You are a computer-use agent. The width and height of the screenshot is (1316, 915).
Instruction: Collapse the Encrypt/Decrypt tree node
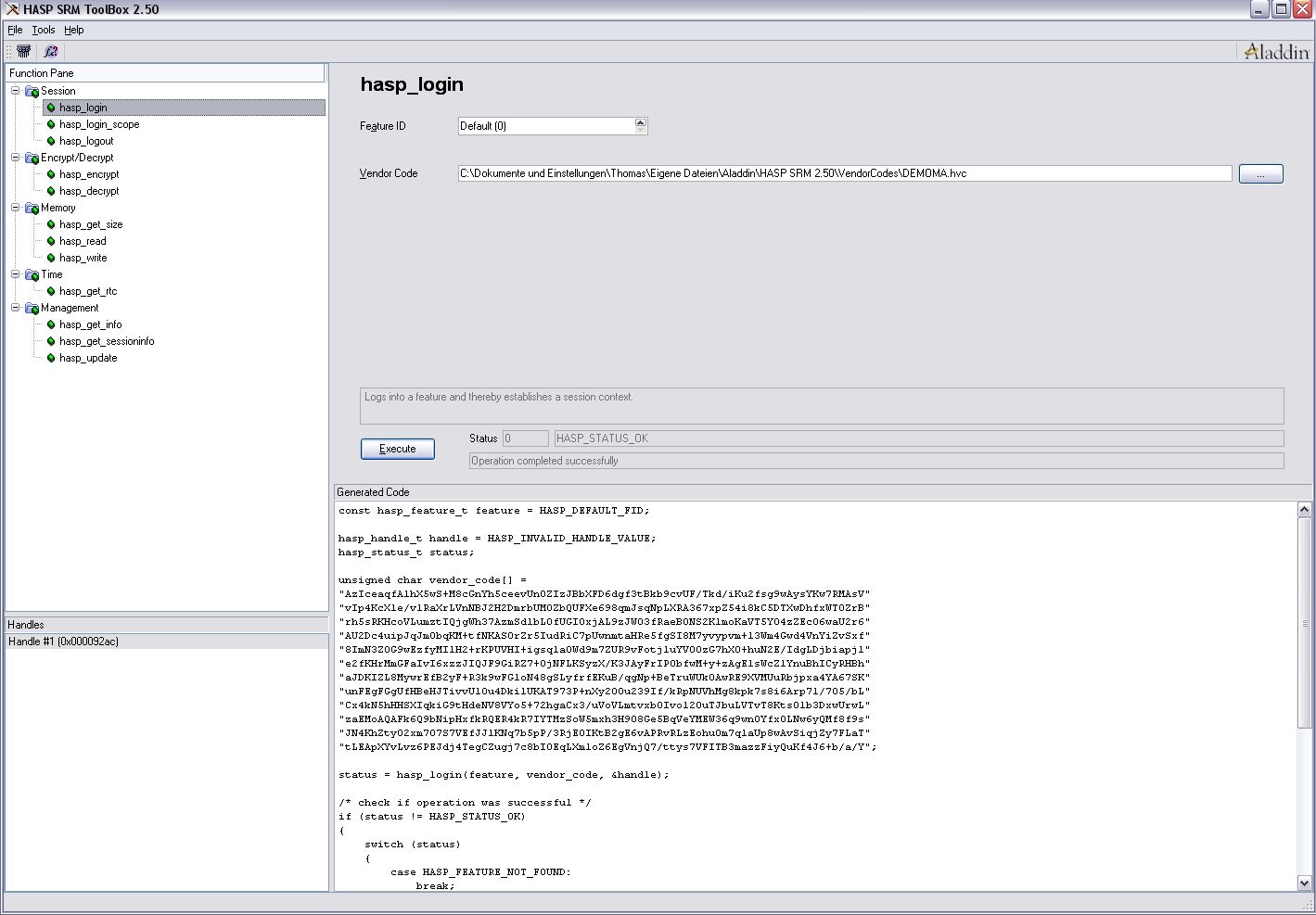click(x=15, y=158)
